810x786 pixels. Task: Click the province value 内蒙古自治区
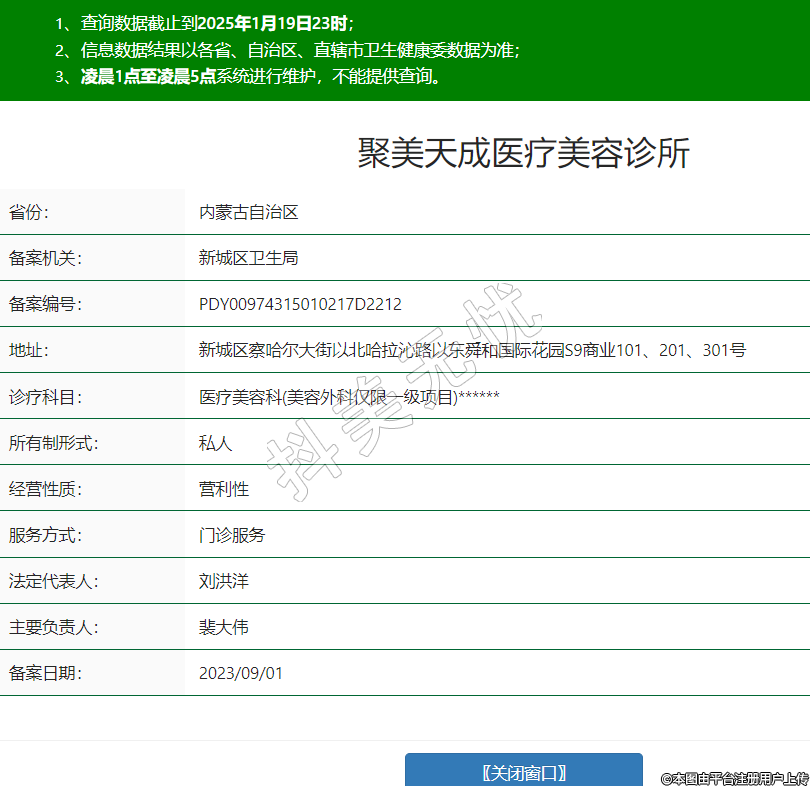point(248,212)
